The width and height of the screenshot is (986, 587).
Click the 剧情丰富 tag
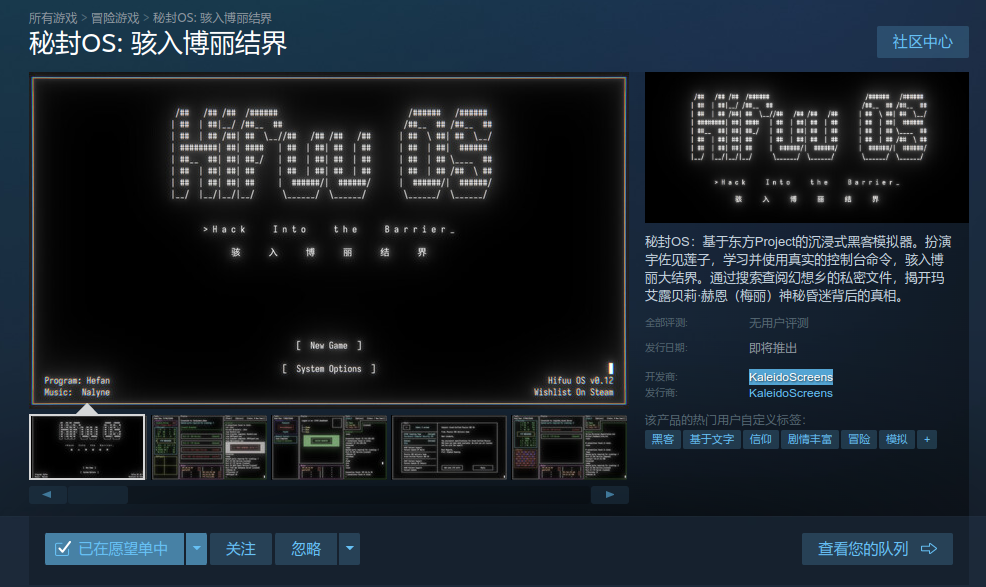pos(809,439)
